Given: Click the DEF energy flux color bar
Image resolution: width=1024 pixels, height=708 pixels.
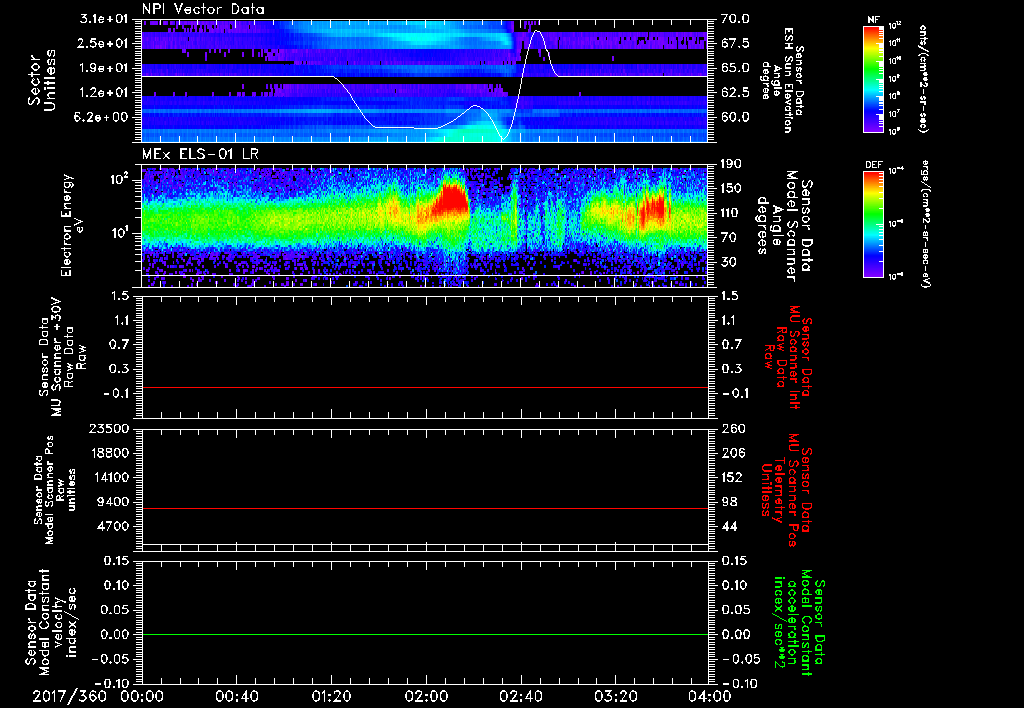Looking at the screenshot, I should tap(874, 224).
